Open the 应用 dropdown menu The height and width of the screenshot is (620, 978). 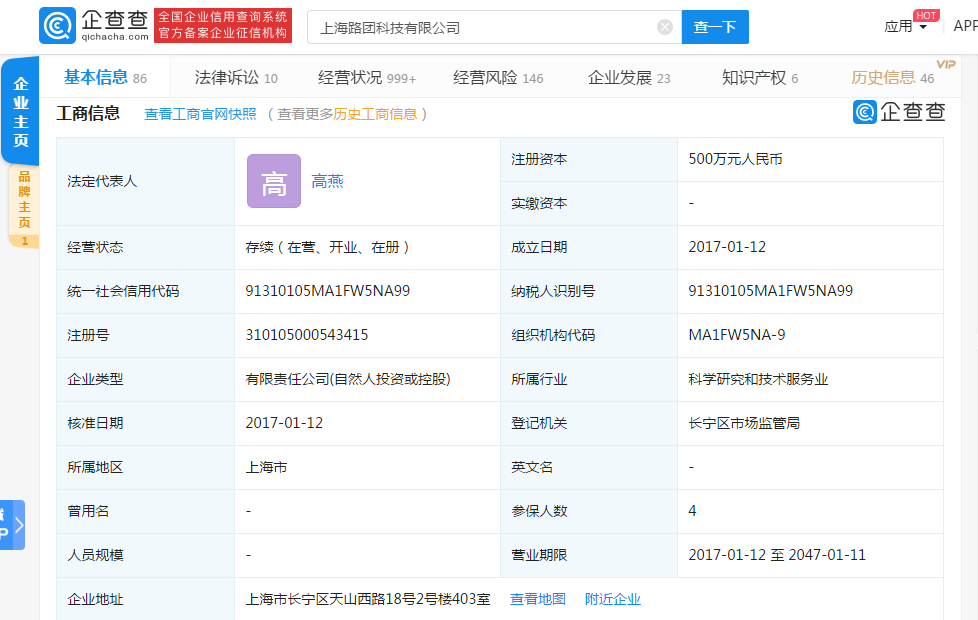(906, 26)
